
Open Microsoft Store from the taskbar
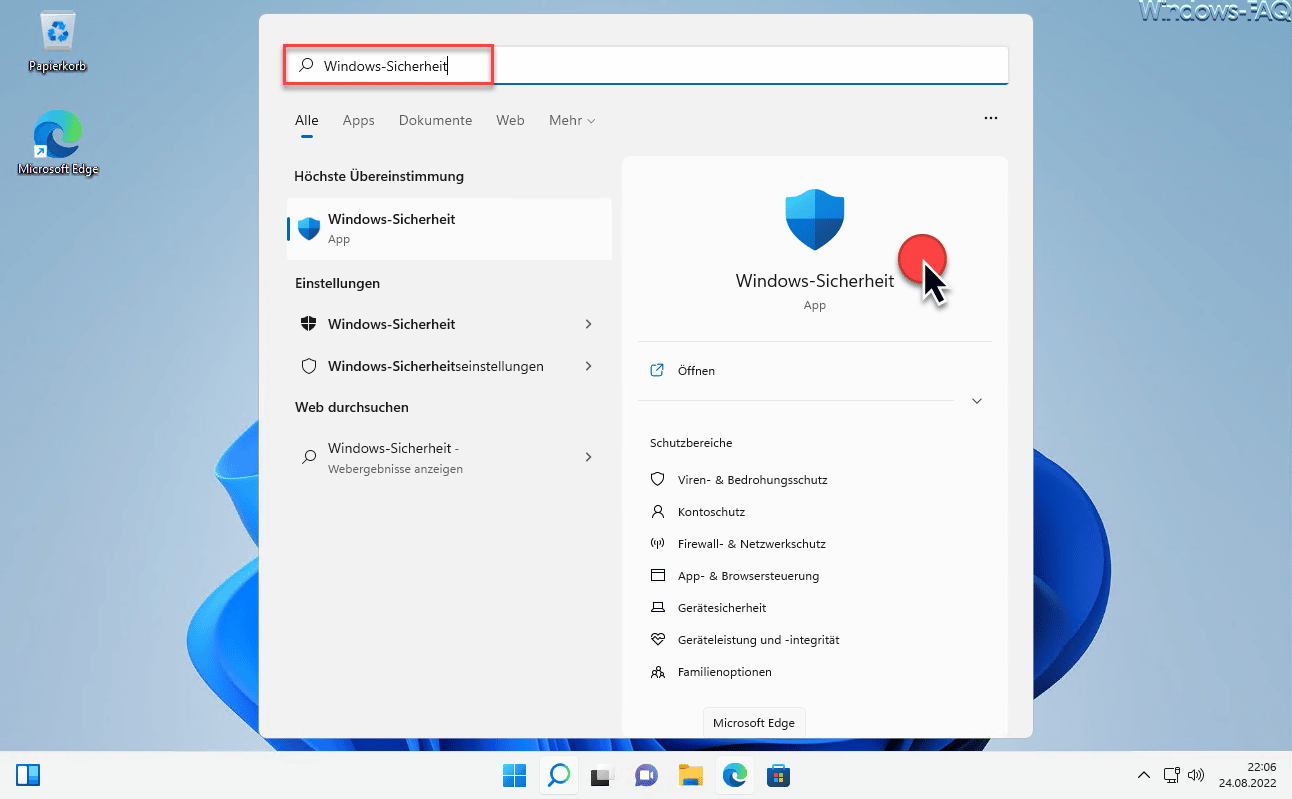tap(778, 775)
